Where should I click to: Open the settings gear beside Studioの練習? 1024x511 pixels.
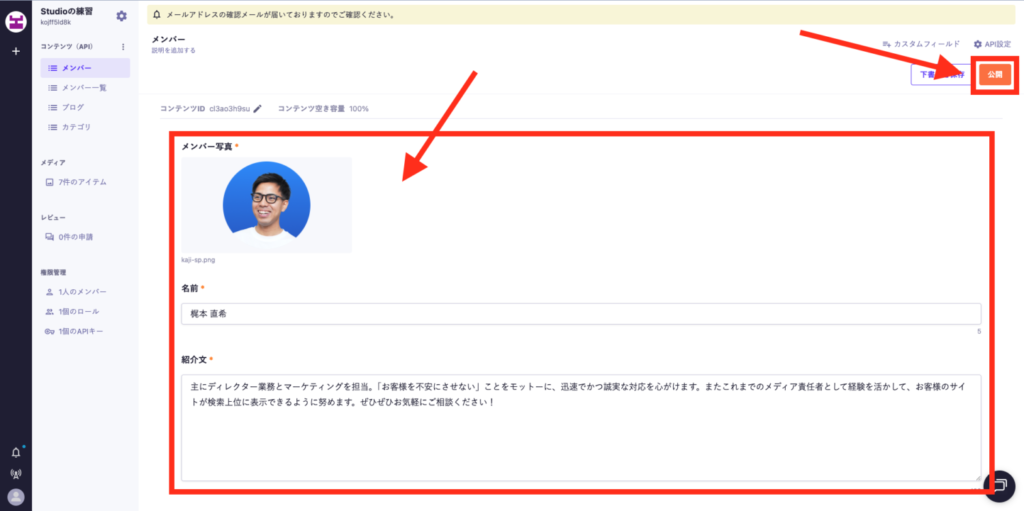click(121, 16)
